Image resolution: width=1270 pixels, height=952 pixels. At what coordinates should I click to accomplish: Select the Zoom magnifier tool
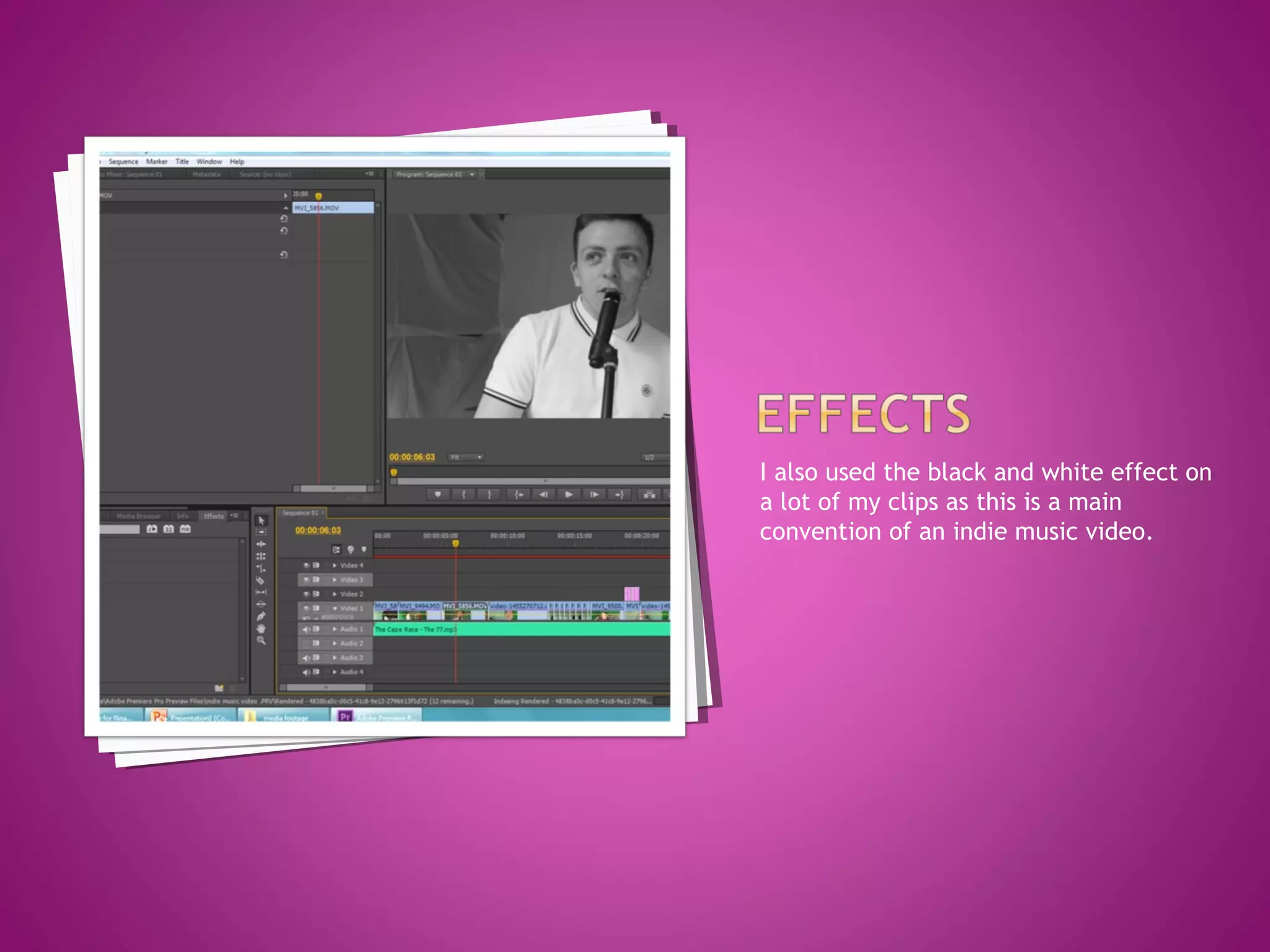261,641
